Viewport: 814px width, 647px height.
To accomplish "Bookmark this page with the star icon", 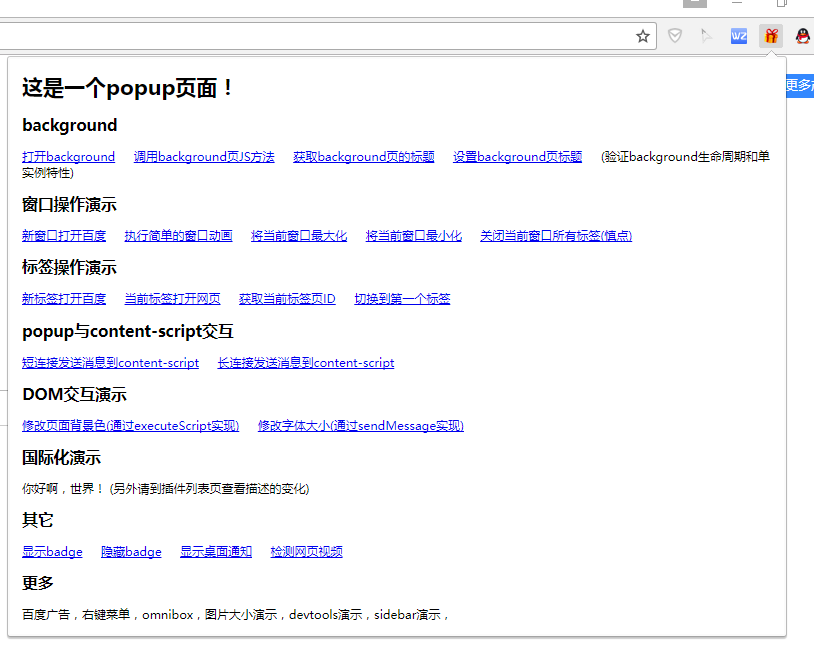I will (x=642, y=36).
